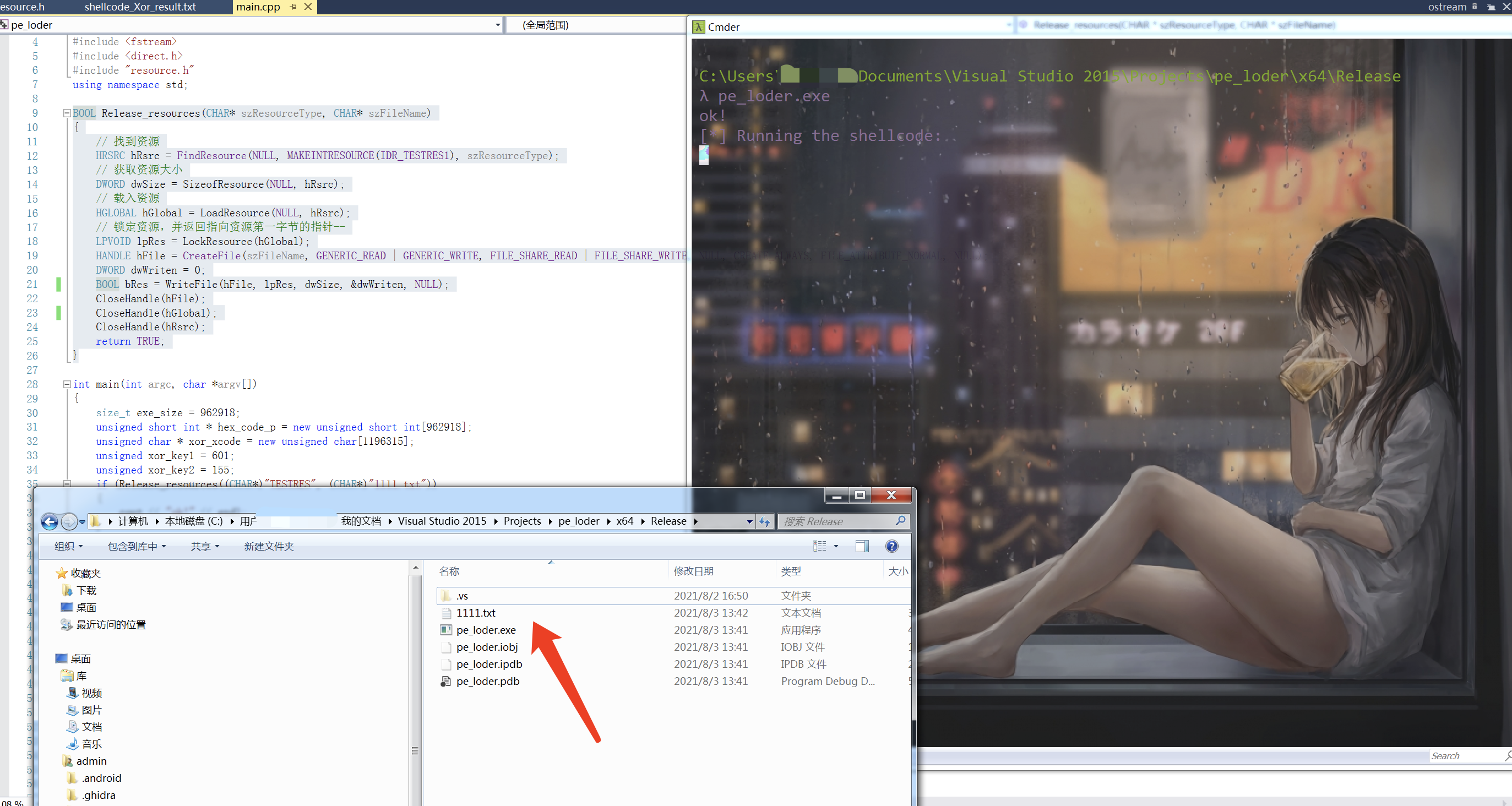Click the refresh icon beside the address bar
This screenshot has width=1512, height=806.
tap(765, 521)
